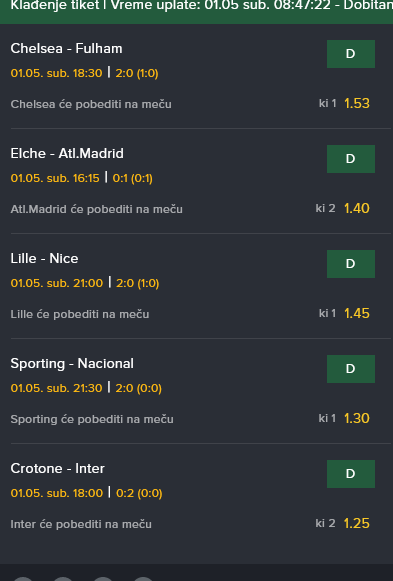The height and width of the screenshot is (581, 393).
Task: Open the Crotone - Inter match title
Action: point(57,468)
